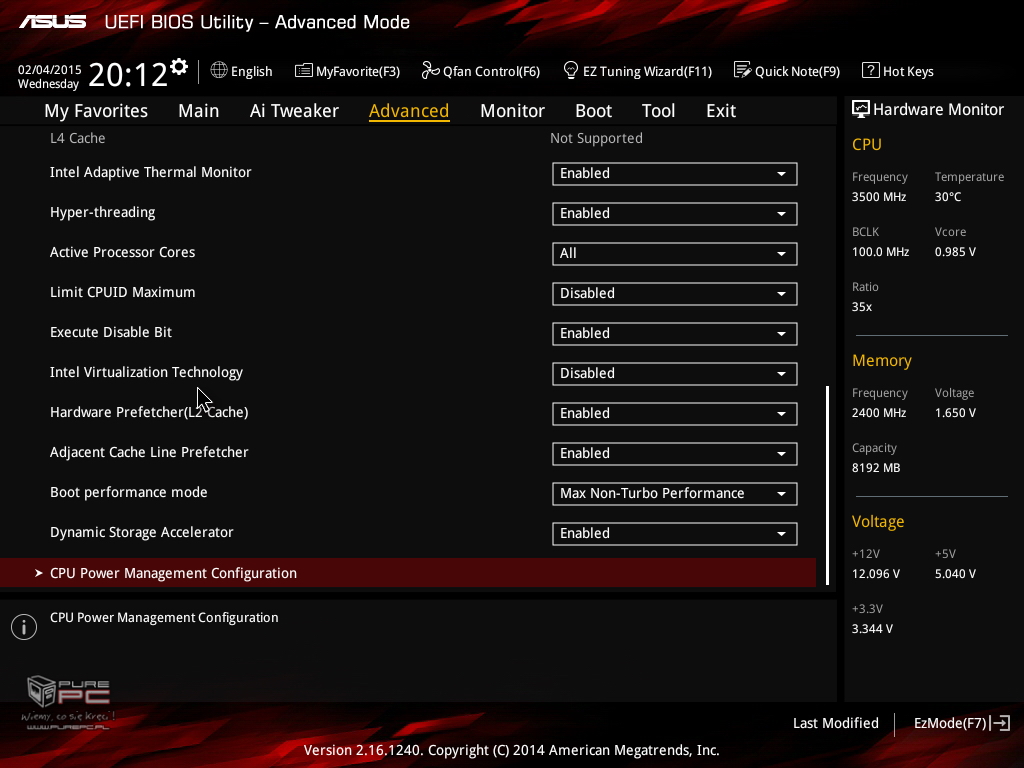Click the vertical scrollbar of settings list
This screenshot has width=1024, height=768.
(827, 485)
